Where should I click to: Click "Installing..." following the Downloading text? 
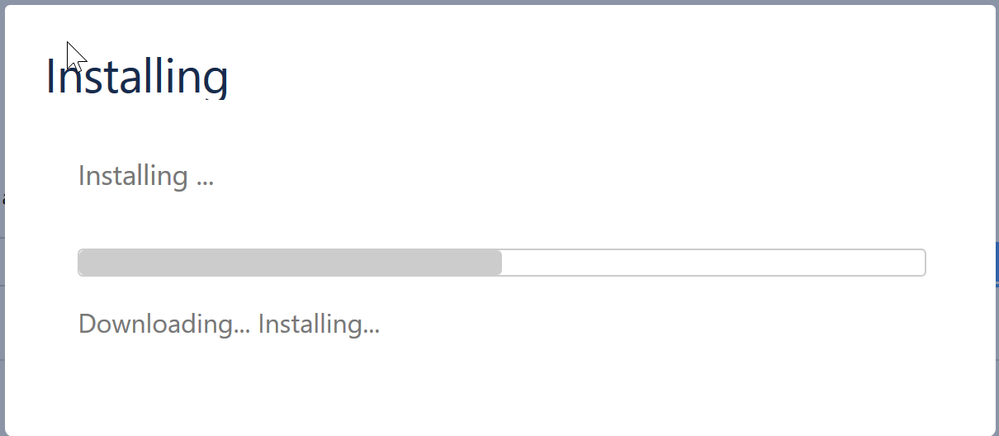[319, 324]
